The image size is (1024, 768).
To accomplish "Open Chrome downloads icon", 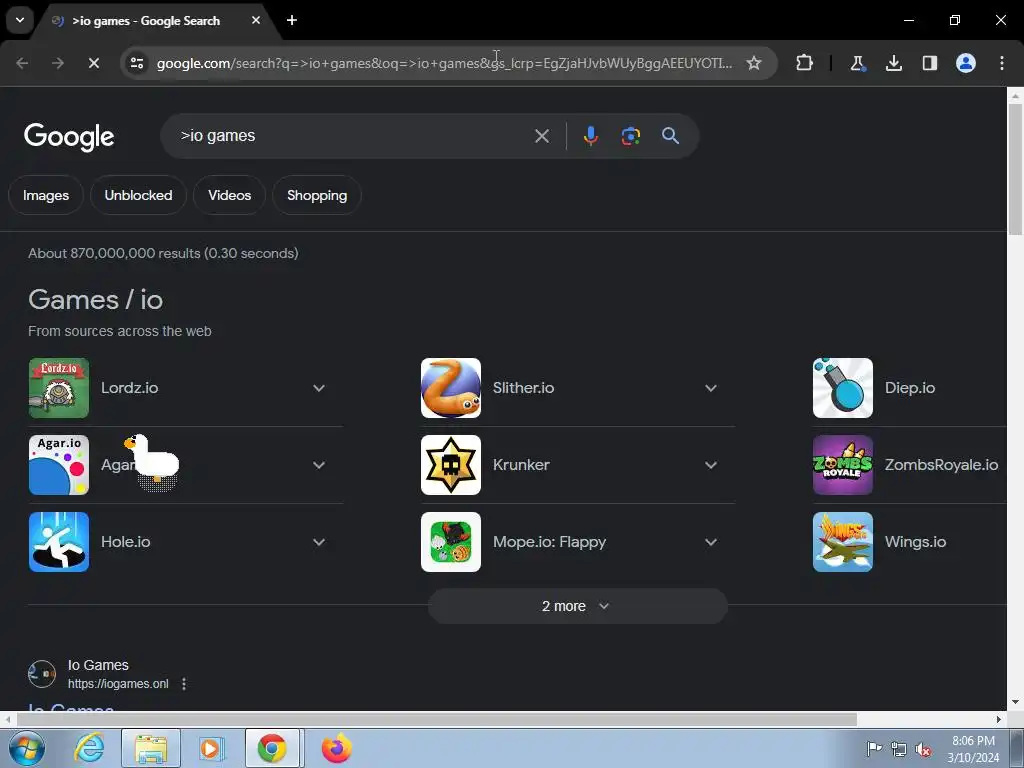I will (893, 63).
